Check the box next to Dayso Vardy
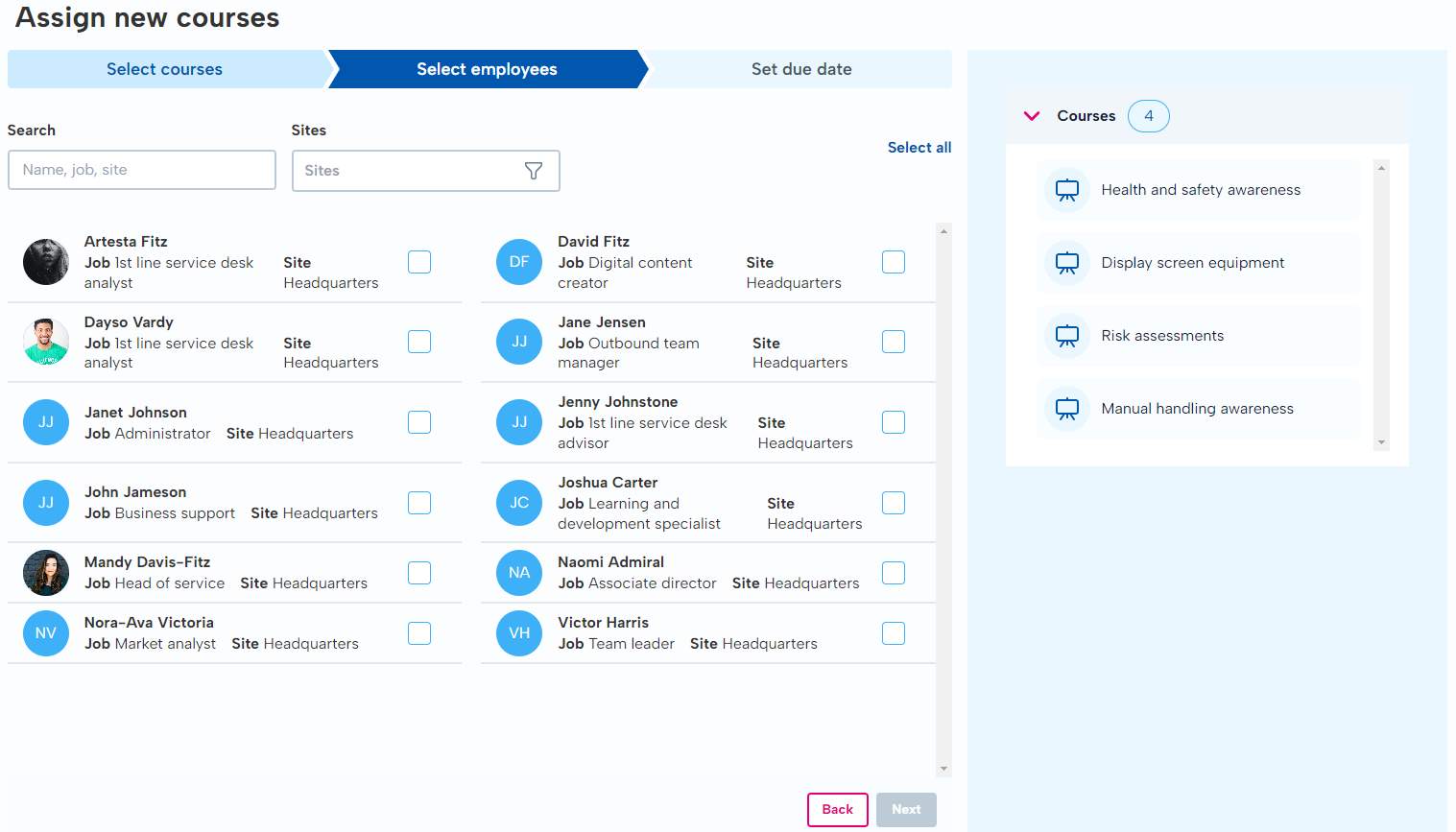This screenshot has width=1456, height=832. pyautogui.click(x=419, y=343)
